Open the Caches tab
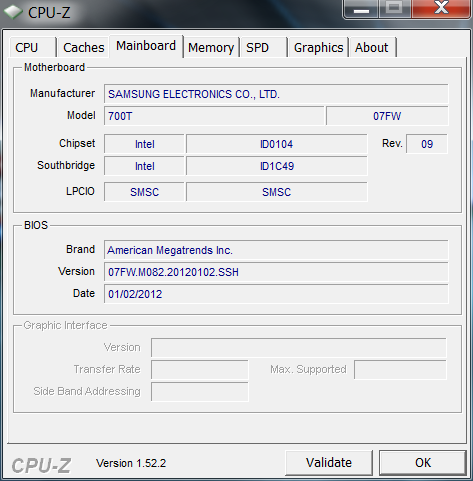 [x=83, y=47]
